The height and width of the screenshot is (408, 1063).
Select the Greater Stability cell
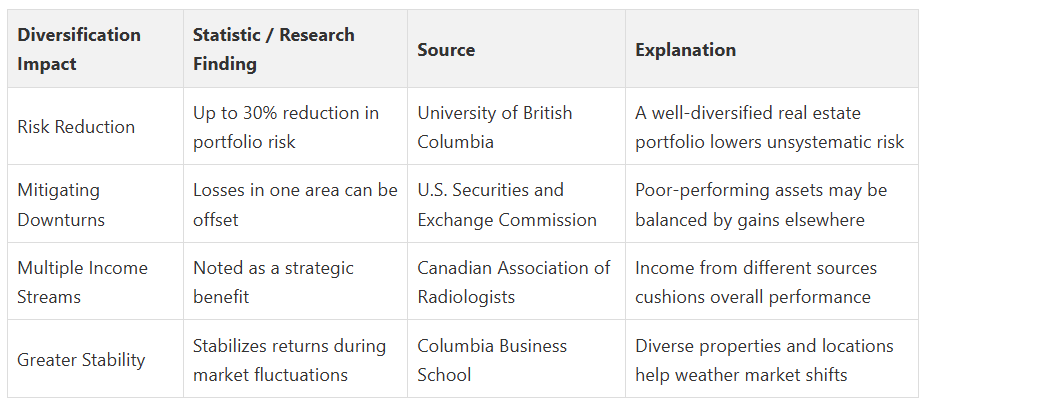(x=96, y=359)
